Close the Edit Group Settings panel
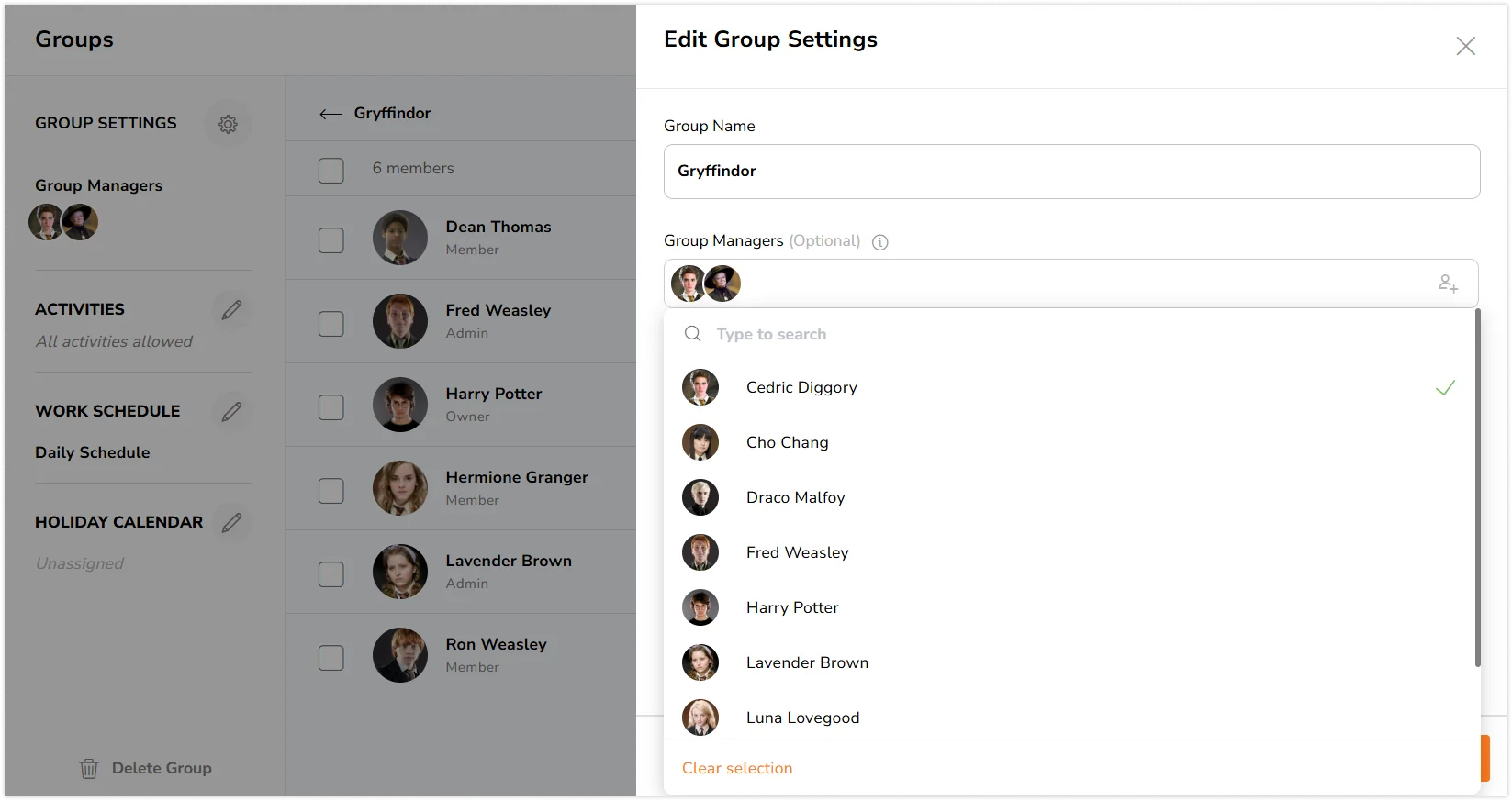 coord(1465,46)
